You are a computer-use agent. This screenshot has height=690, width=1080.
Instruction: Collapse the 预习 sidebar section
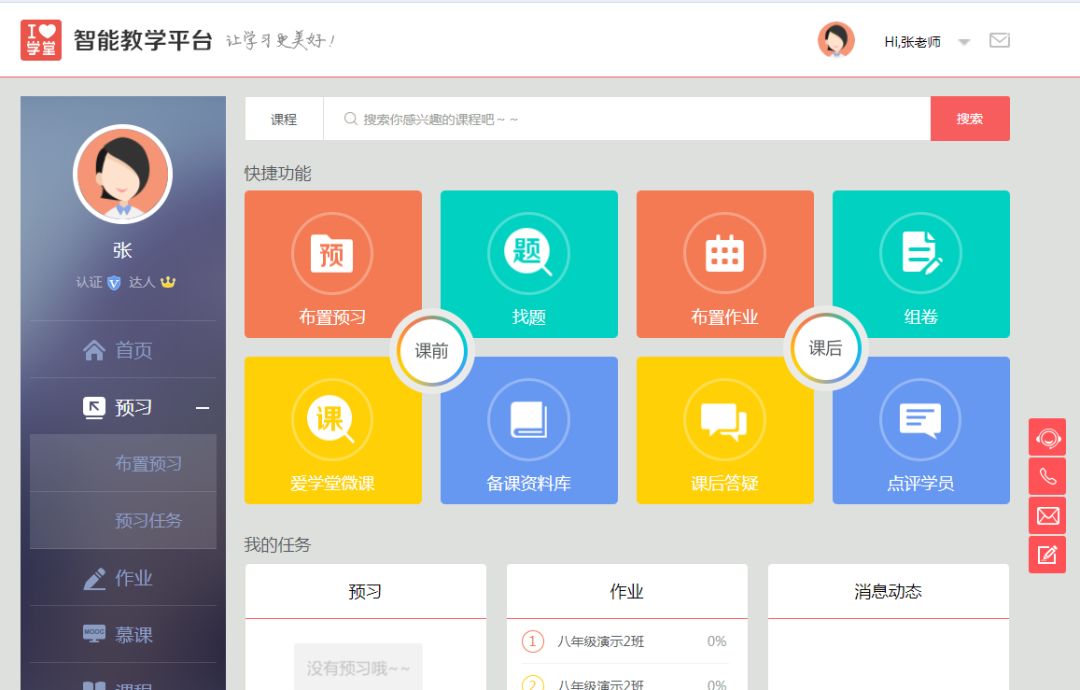203,408
